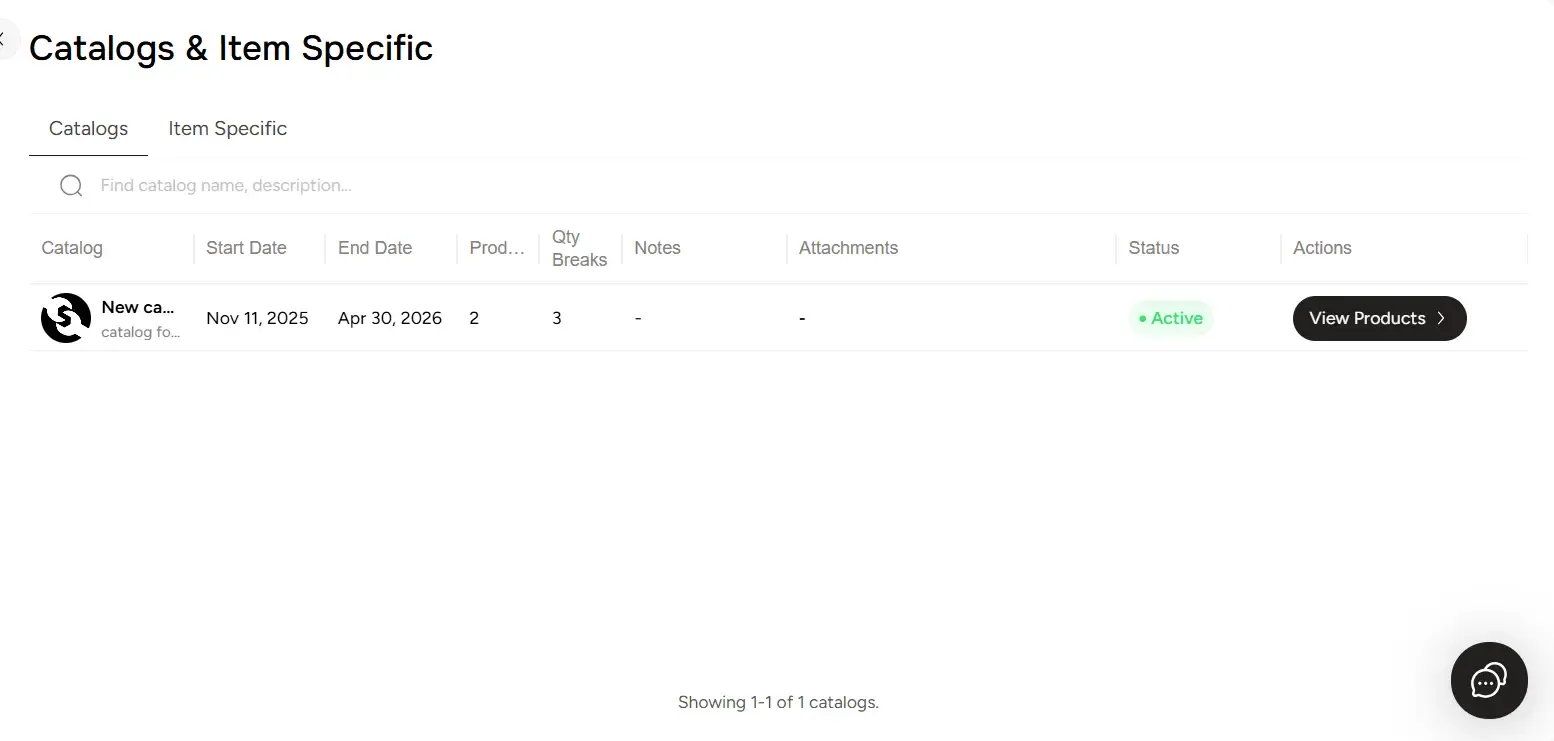Click the search magnifier icon

click(70, 185)
